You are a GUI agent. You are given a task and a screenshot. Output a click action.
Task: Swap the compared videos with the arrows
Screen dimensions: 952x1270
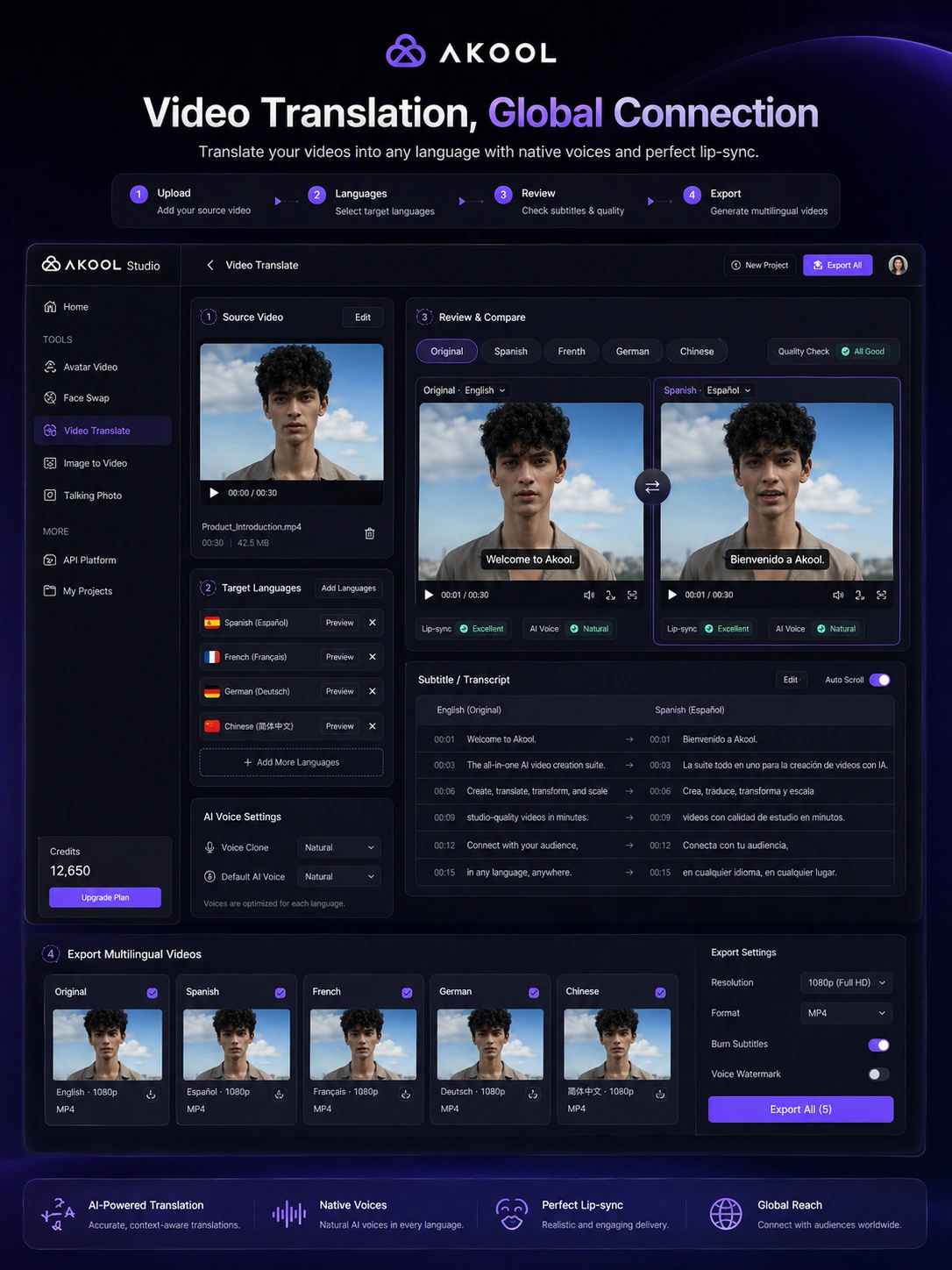652,487
